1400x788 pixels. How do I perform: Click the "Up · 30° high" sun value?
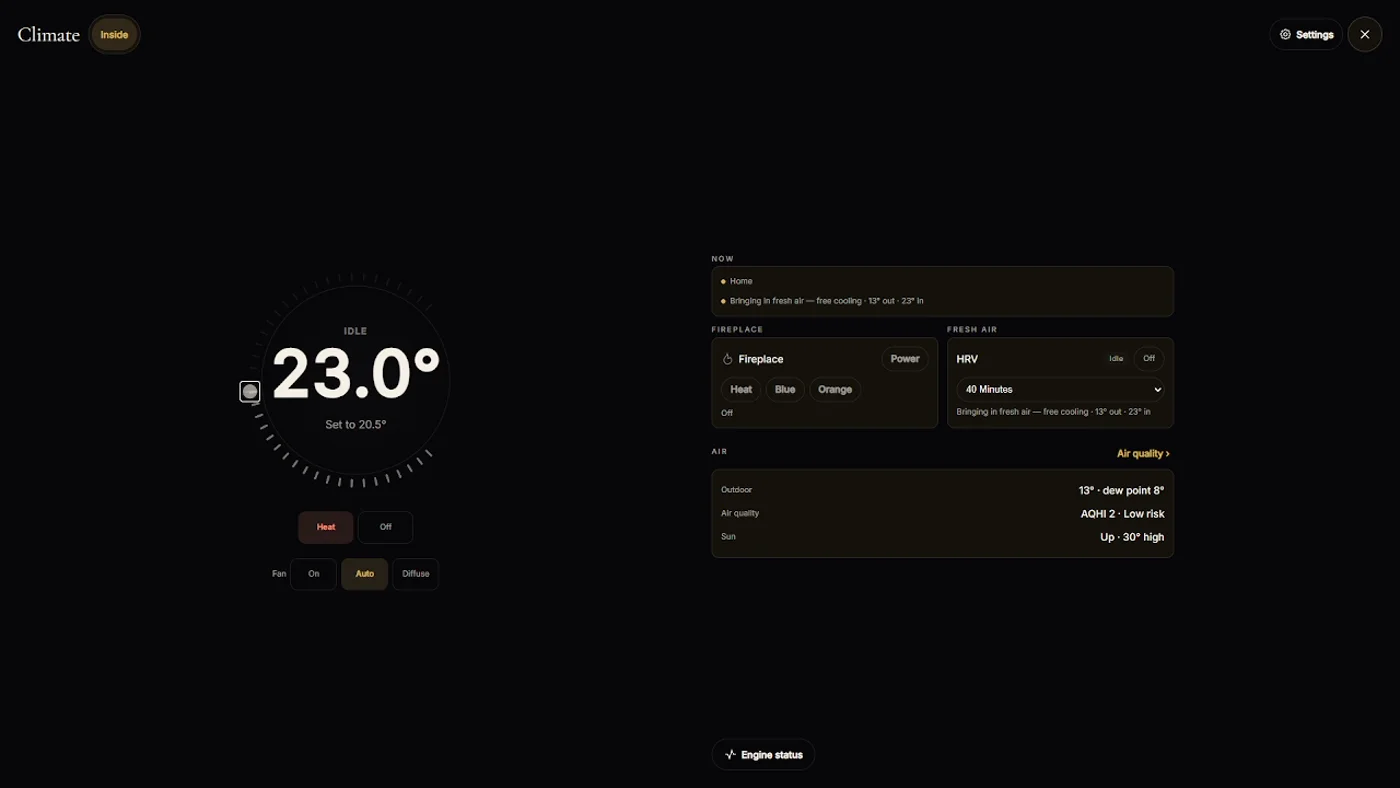(x=1132, y=537)
